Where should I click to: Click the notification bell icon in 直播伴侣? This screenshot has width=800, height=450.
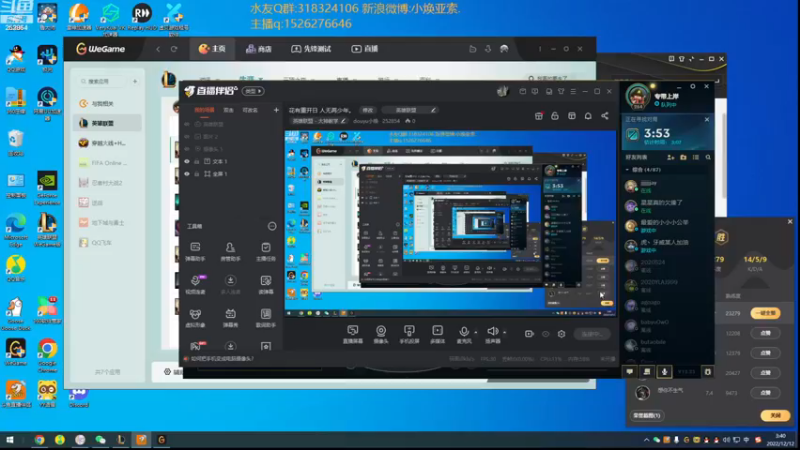pyautogui.click(x=588, y=116)
